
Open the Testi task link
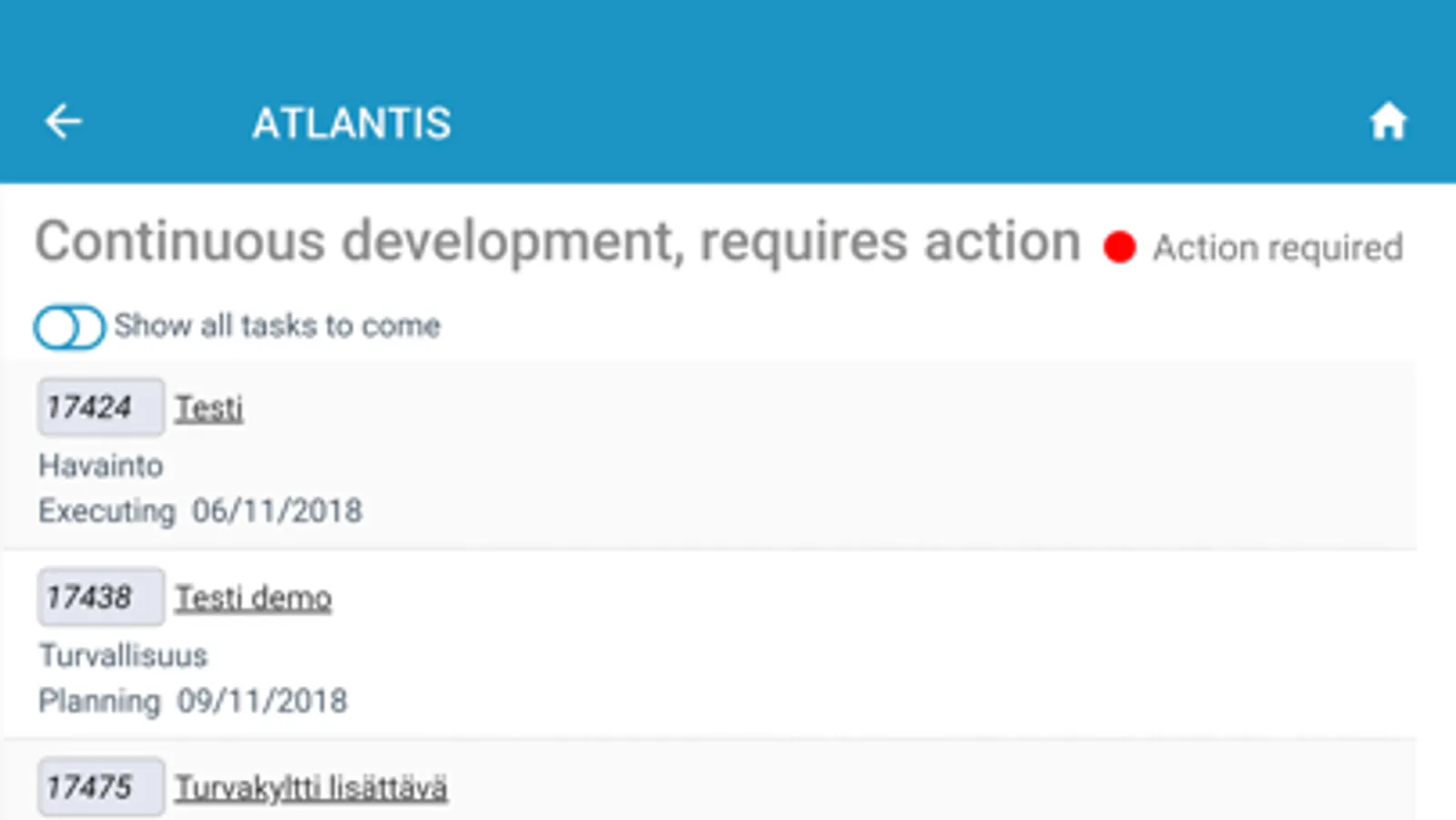pyautogui.click(x=209, y=408)
